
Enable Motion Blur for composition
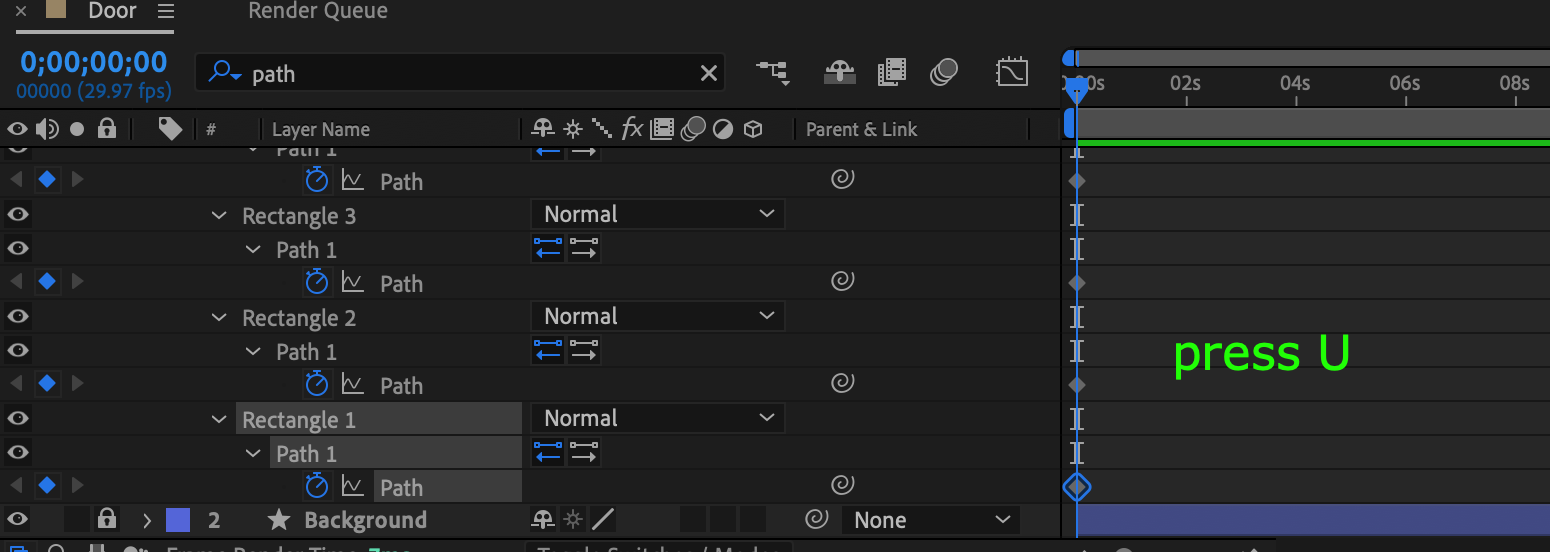pyautogui.click(x=944, y=72)
